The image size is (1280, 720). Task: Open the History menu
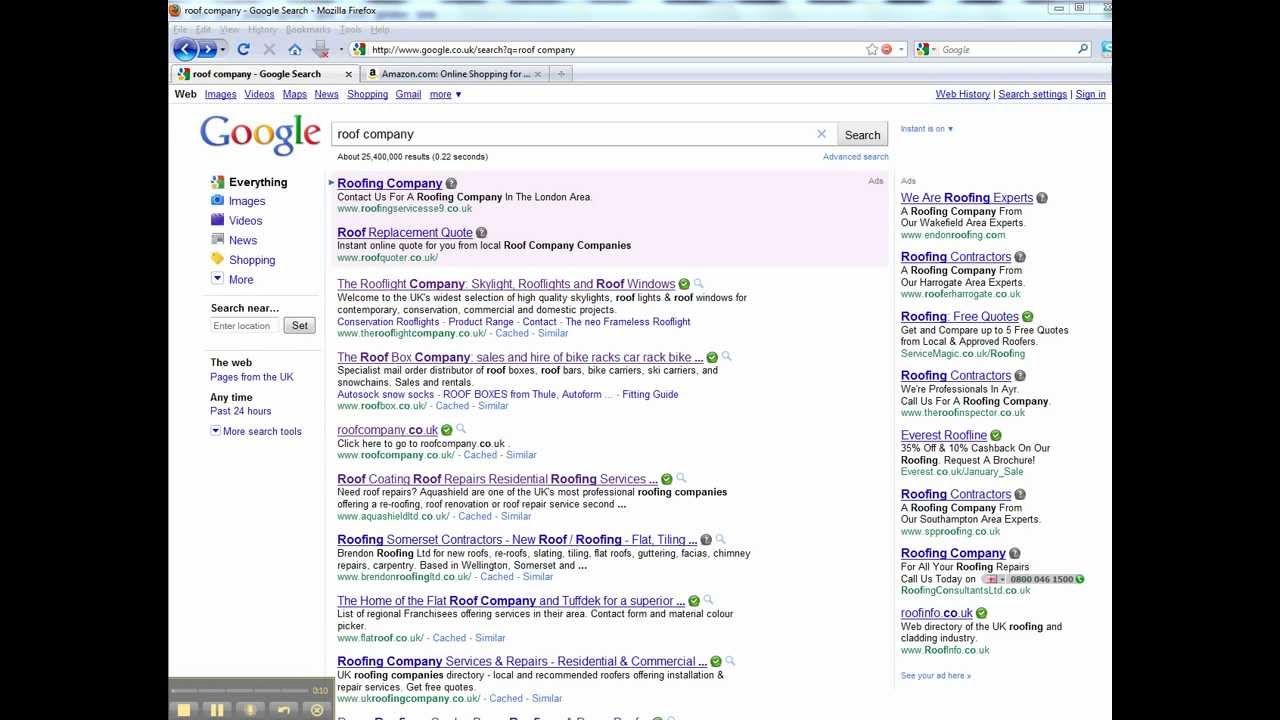pos(262,30)
